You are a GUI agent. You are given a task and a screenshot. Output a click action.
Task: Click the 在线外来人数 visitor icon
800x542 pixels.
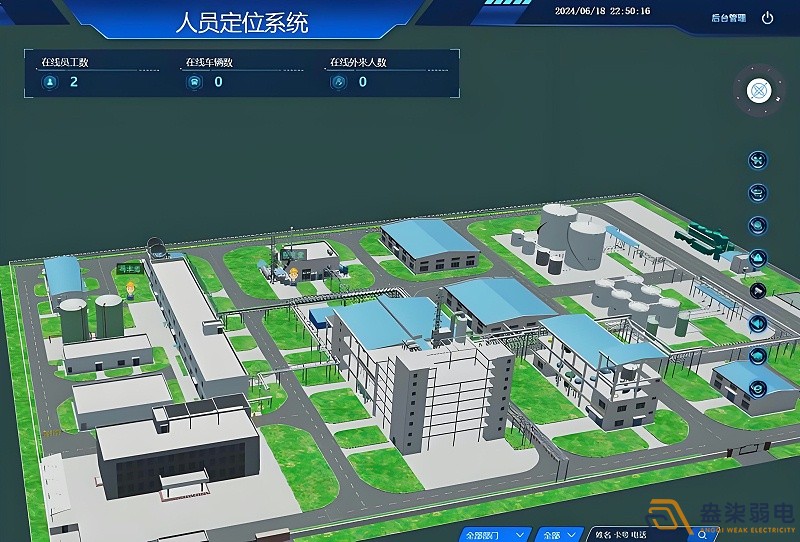point(338,82)
